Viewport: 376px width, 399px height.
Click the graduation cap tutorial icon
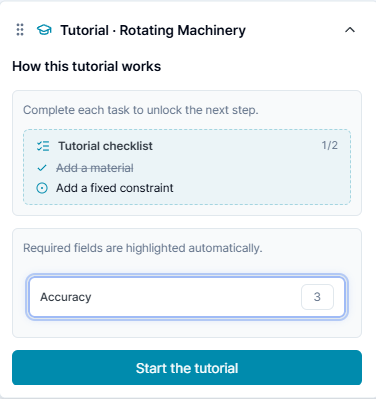tap(44, 30)
